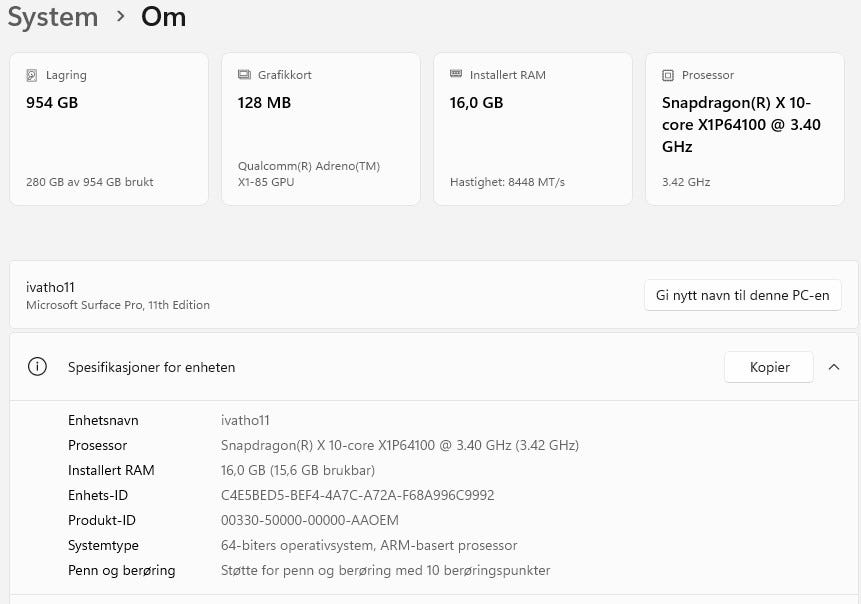The height and width of the screenshot is (604, 861).
Task: Open the Installert RAM 16,0 GB card
Action: coord(533,129)
